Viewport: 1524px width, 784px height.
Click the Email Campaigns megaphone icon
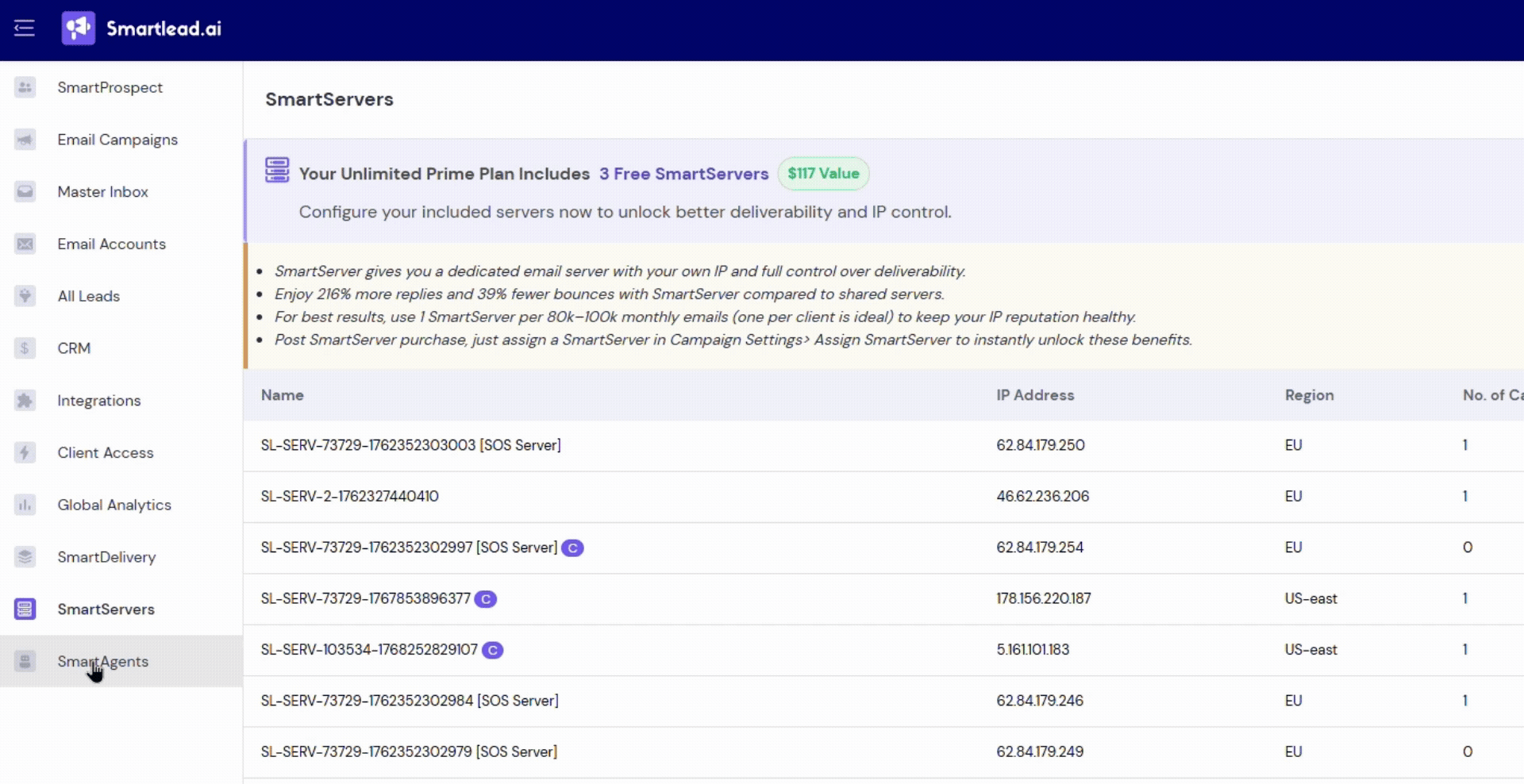25,140
